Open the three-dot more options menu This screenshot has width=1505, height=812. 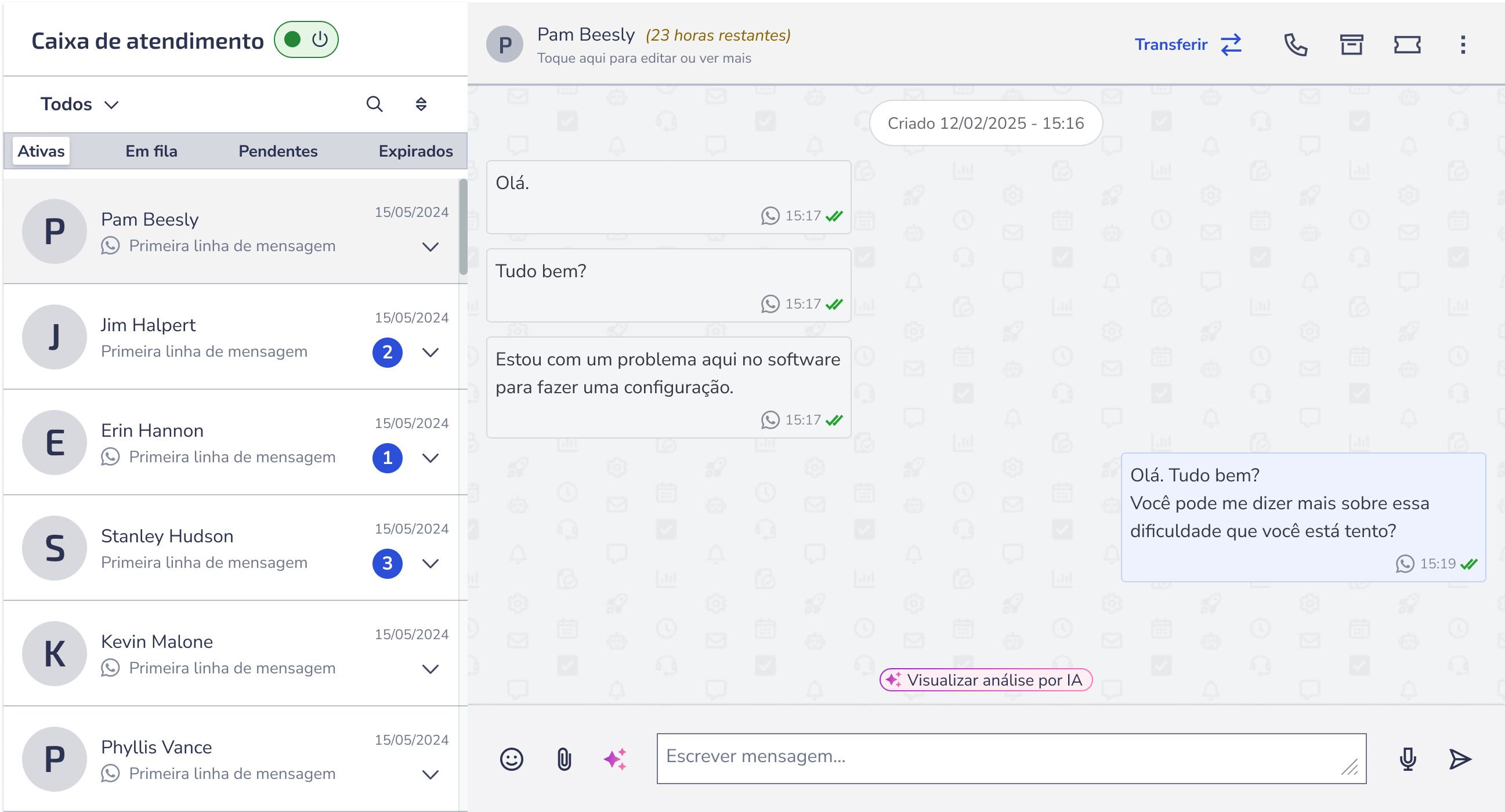[x=1463, y=45]
